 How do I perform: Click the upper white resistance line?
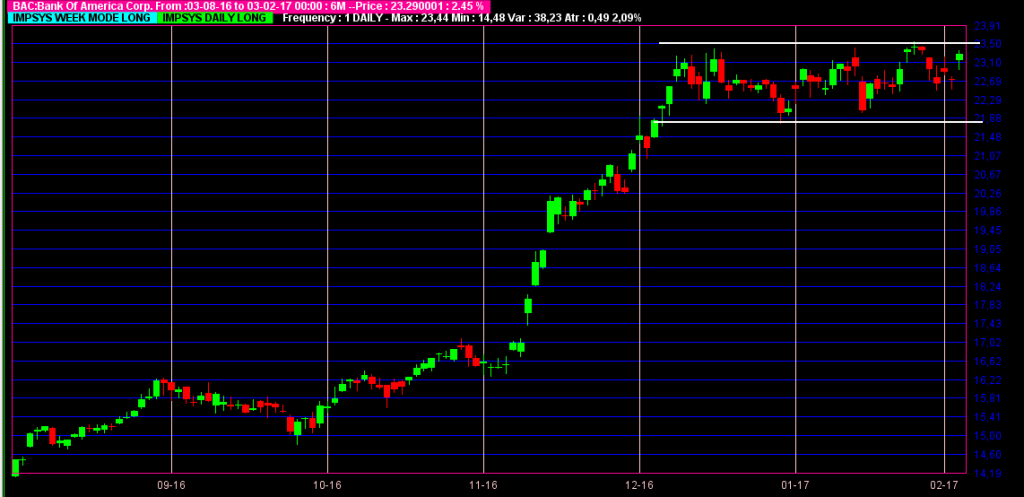tap(819, 43)
